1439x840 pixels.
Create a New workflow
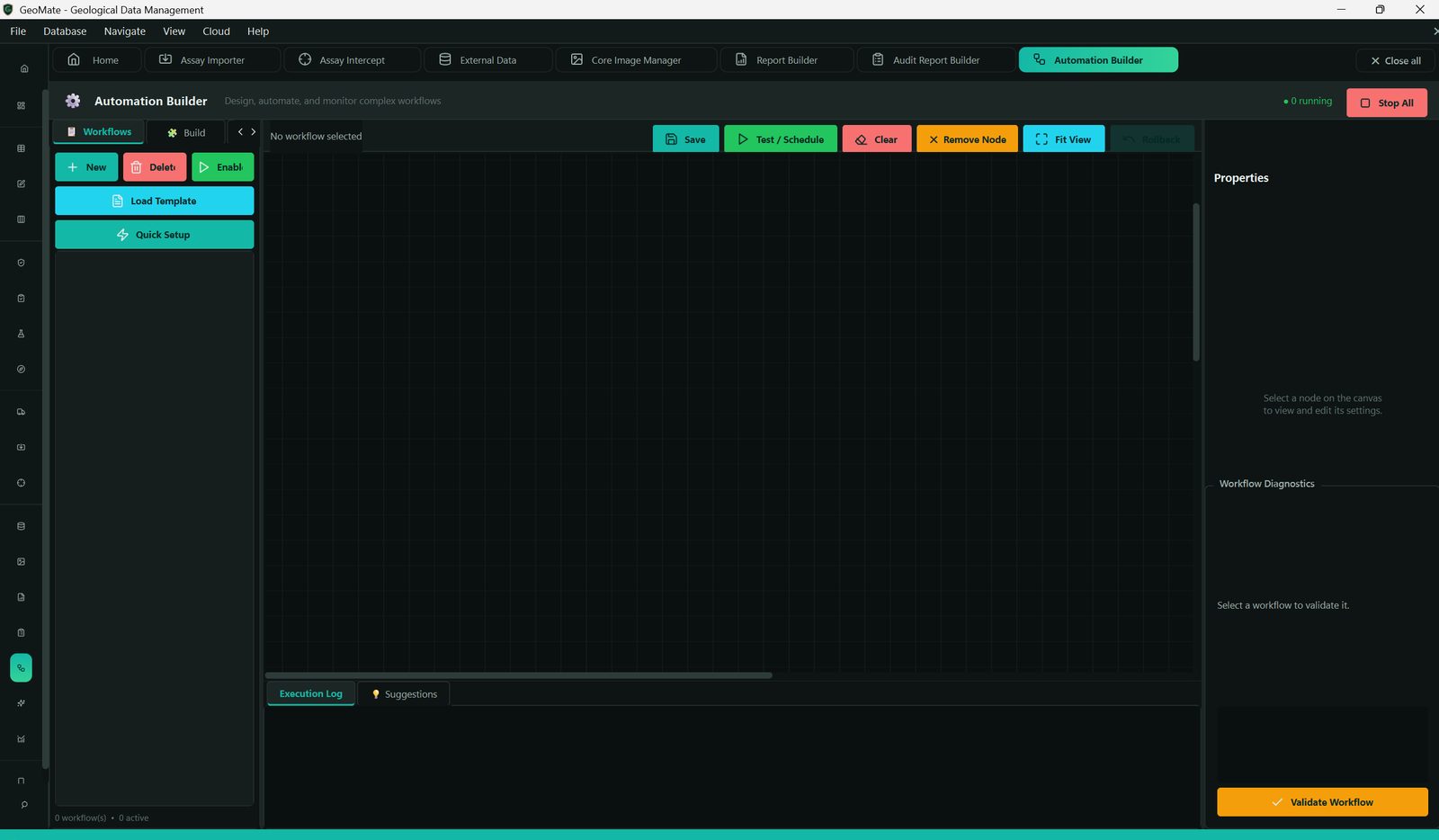pos(86,167)
